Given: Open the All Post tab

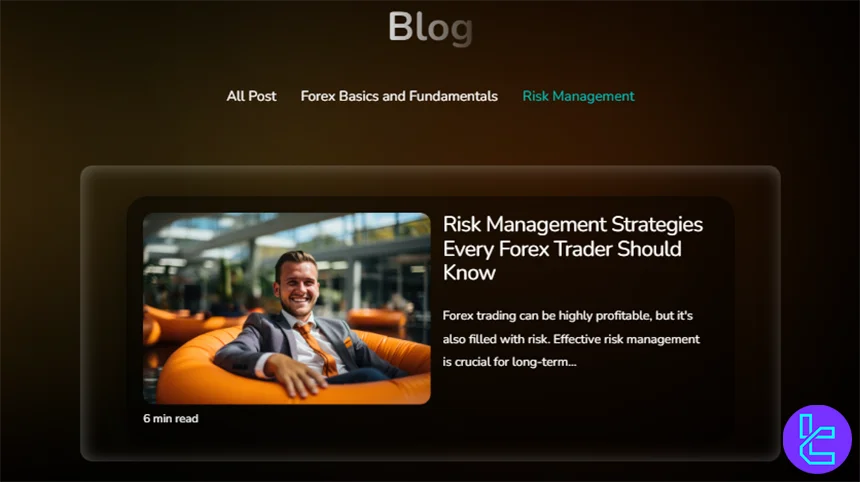Looking at the screenshot, I should 251,96.
